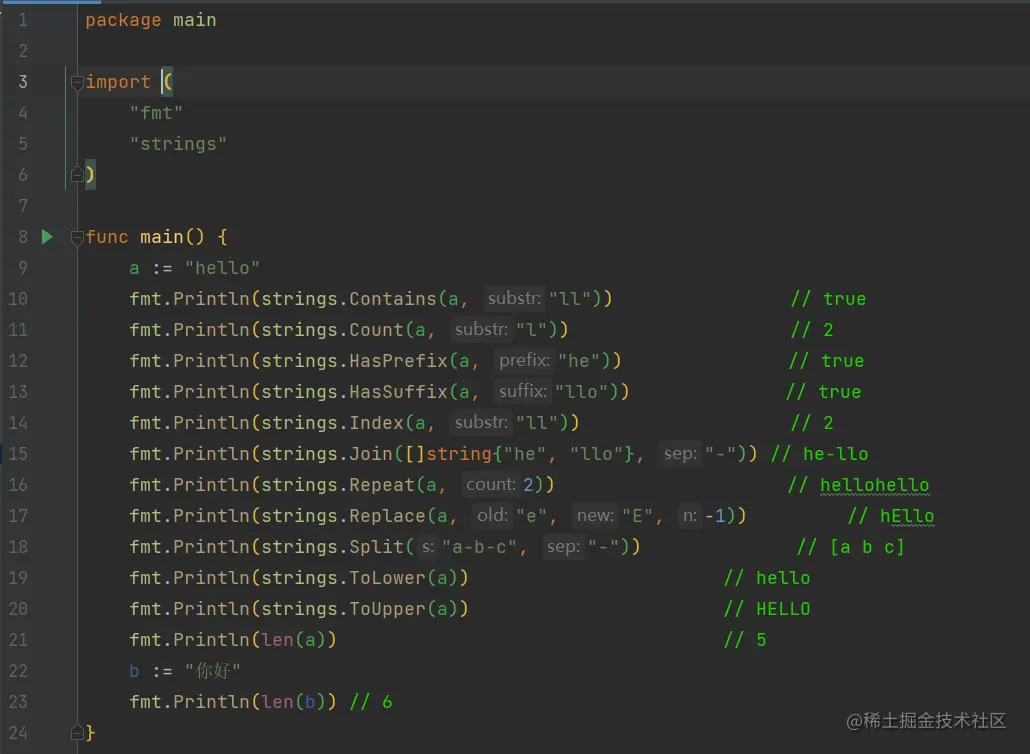Image resolution: width=1030 pixels, height=754 pixels.
Task: Click the "strings" import string
Action: pyautogui.click(x=178, y=144)
